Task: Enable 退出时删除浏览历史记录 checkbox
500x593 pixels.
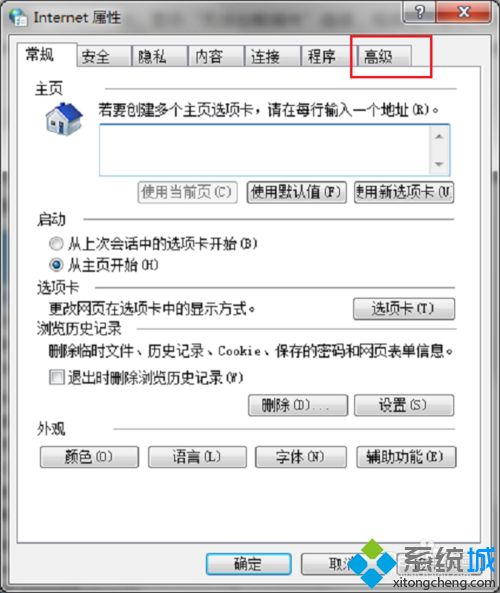Action: (x=57, y=377)
